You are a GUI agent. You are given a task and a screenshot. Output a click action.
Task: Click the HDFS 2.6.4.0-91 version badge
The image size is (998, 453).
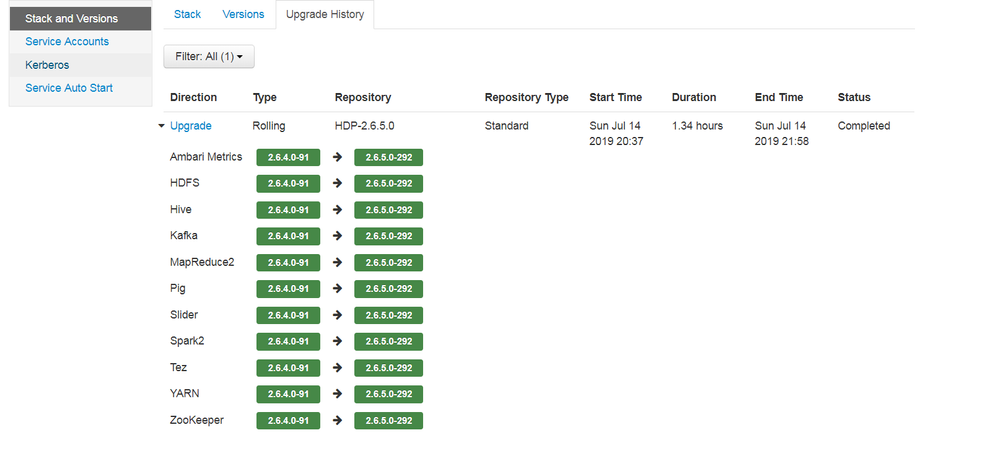288,184
